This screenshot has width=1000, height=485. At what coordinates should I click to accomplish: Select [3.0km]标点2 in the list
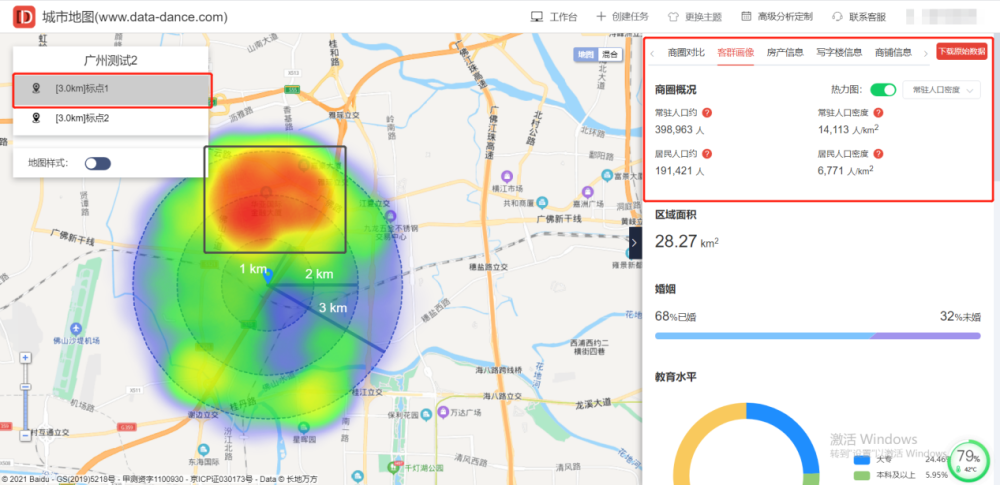(110, 118)
